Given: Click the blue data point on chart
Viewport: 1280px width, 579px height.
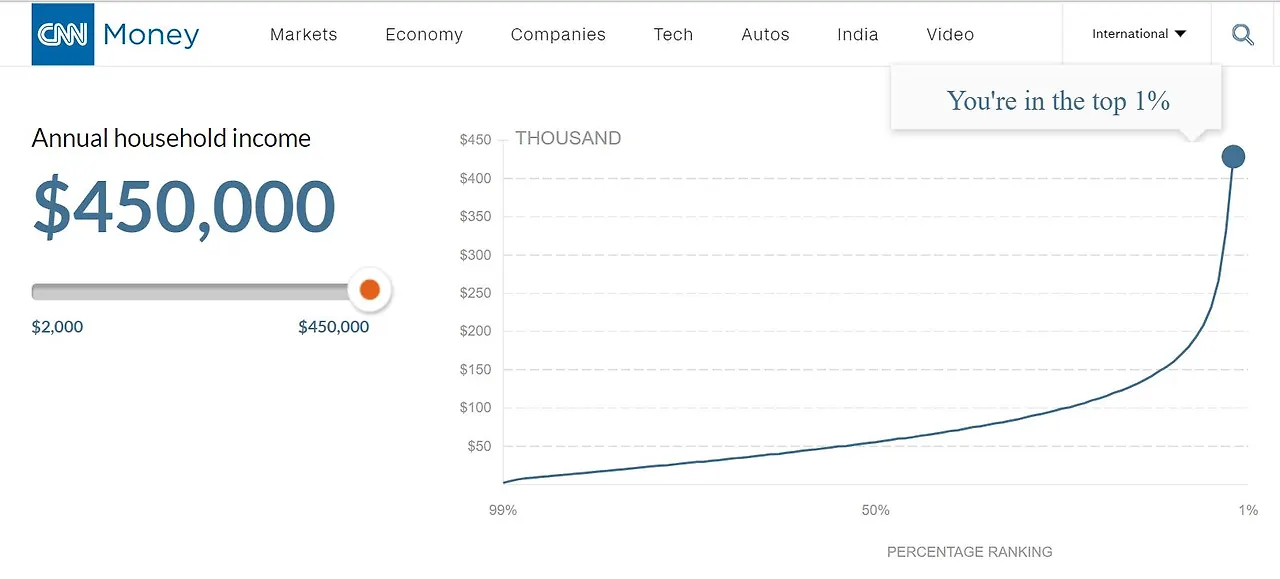Looking at the screenshot, I should [1233, 157].
